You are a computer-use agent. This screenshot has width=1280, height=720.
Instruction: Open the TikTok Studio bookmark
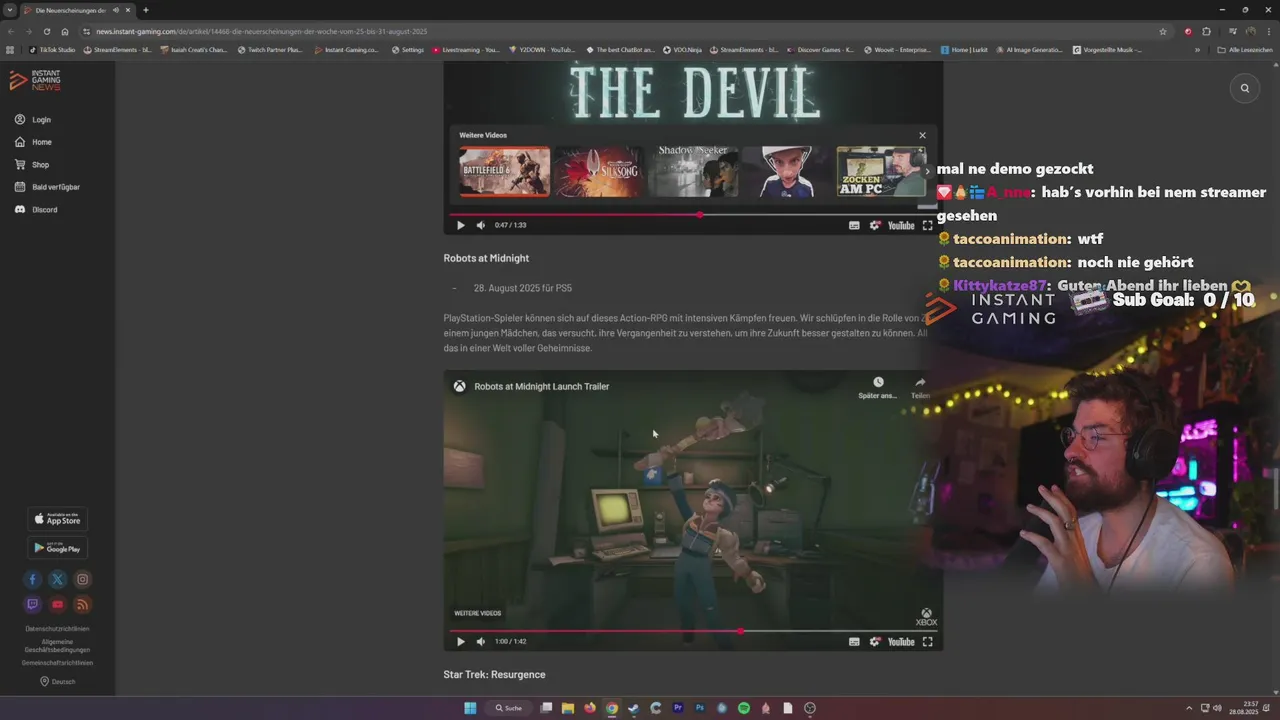pos(52,49)
